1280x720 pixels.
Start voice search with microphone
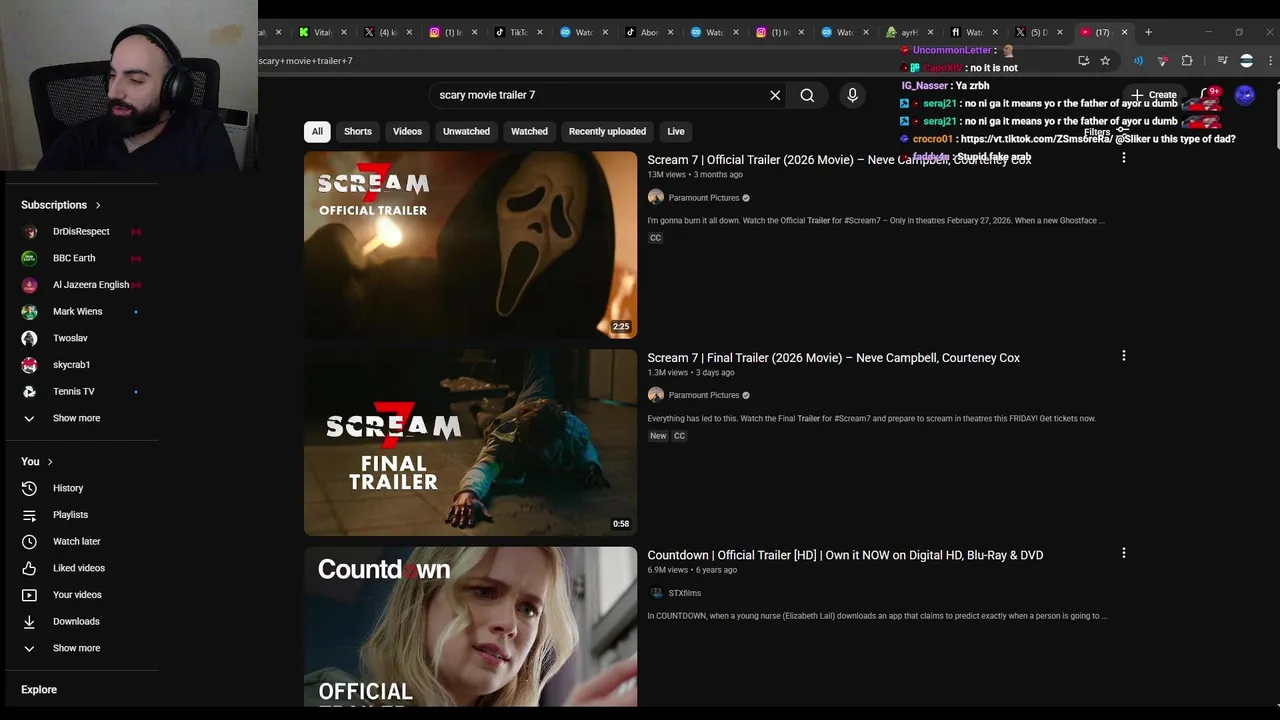click(852, 95)
